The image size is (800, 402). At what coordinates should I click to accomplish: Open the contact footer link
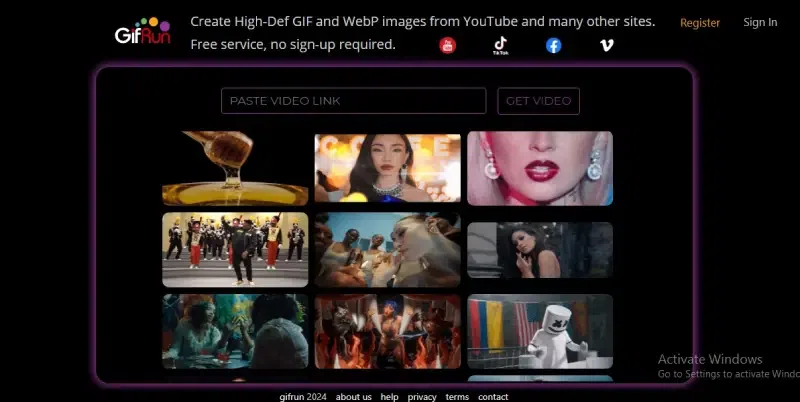(x=493, y=397)
